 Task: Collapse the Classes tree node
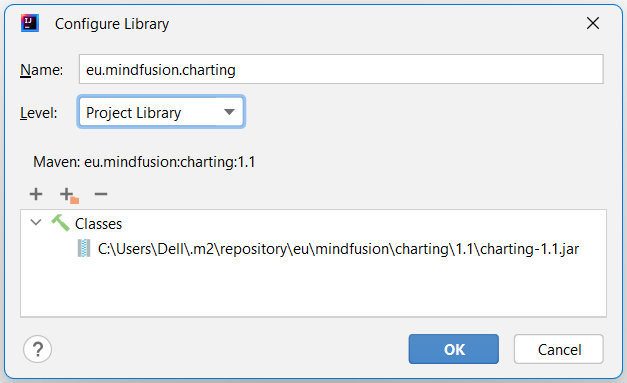(36, 222)
